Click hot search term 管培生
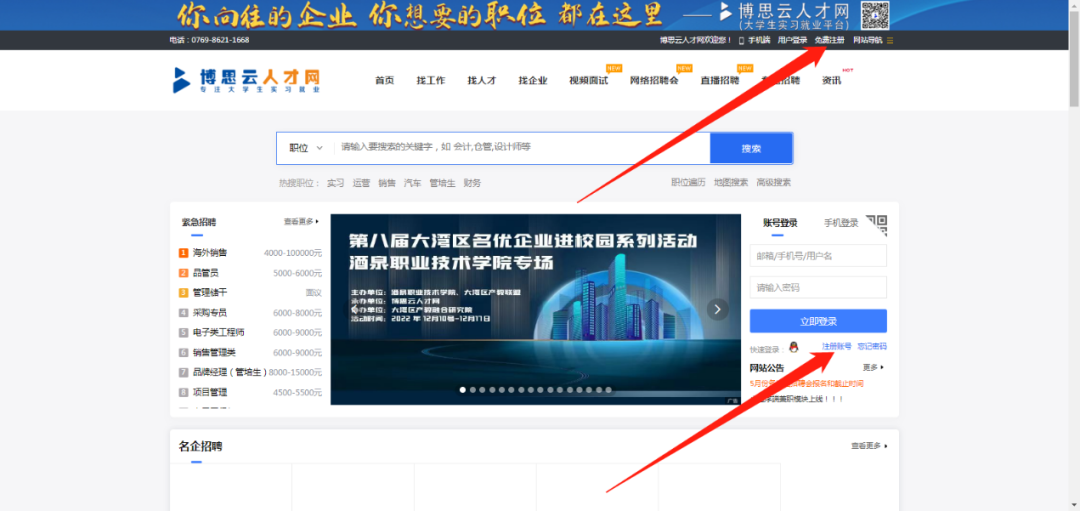1080x511 pixels. click(x=442, y=183)
